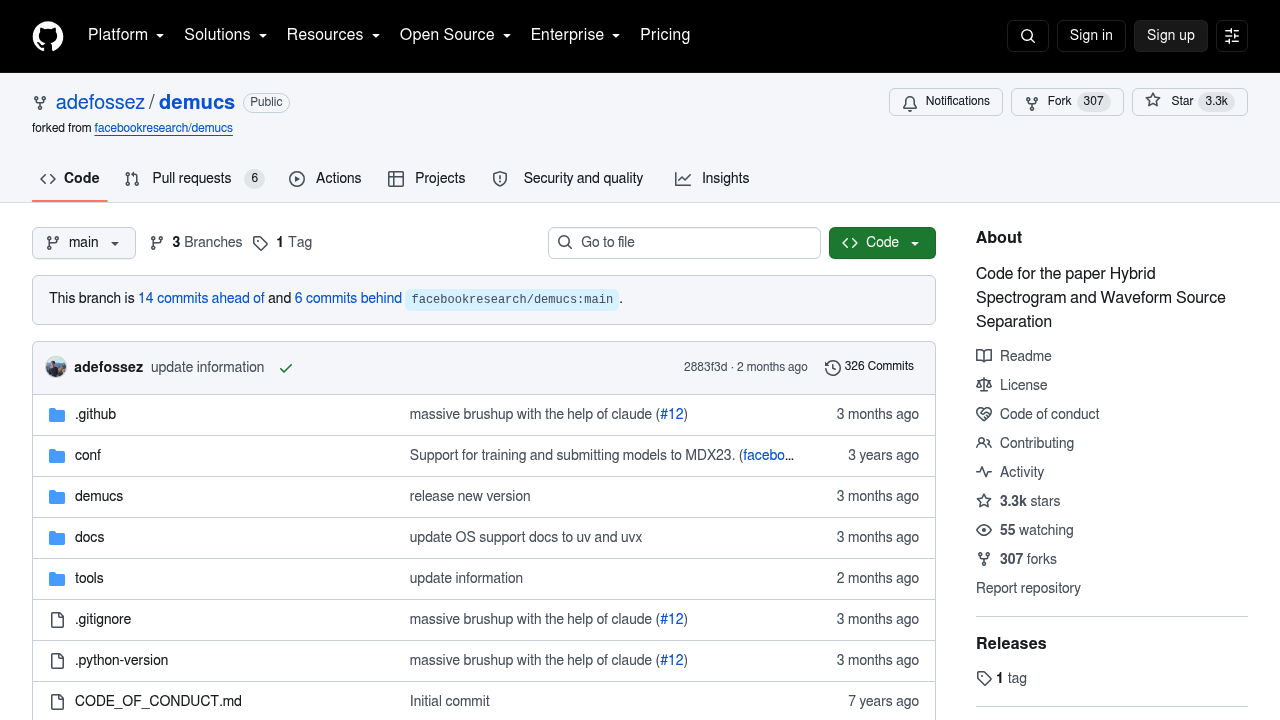Open the Readme link in About
Screen dimensions: 1280x720
coord(1014,356)
